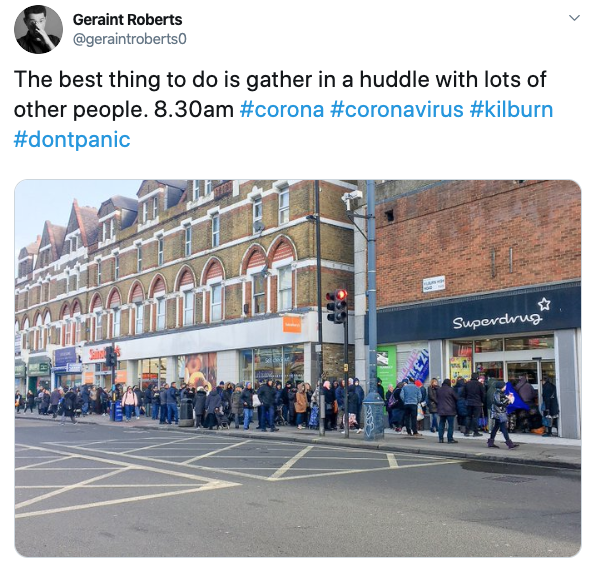This screenshot has width=597, height=580.
Task: Click the Geraint Roberts display name
Action: 127,20
